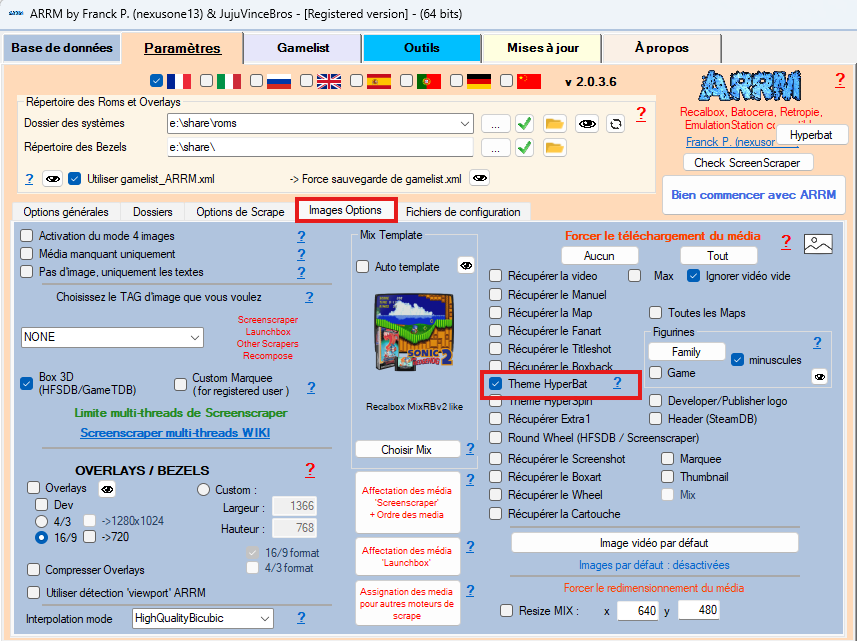The image size is (857, 641).
Task: Click the Resize MIX width field
Action: click(636, 610)
